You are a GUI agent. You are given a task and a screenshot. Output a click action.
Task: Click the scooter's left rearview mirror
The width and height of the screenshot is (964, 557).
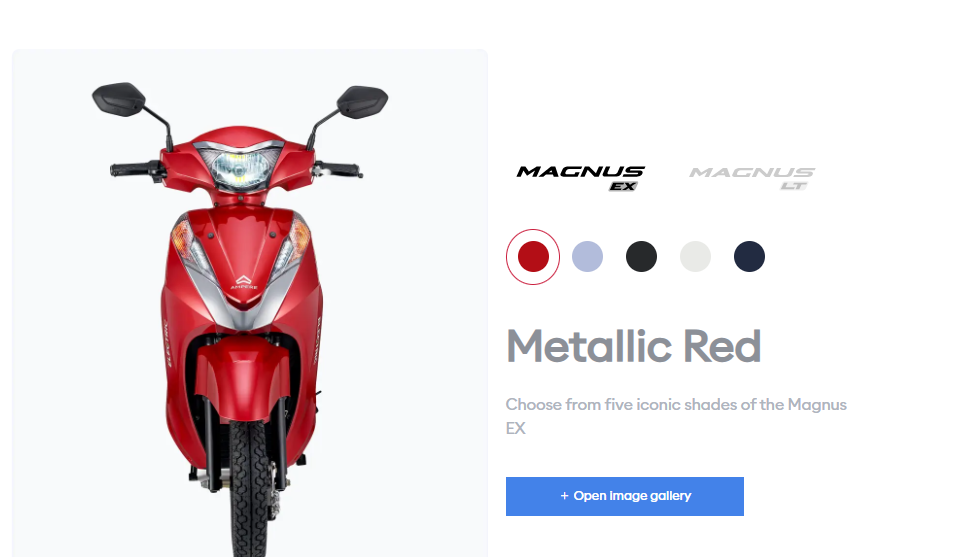(x=118, y=99)
